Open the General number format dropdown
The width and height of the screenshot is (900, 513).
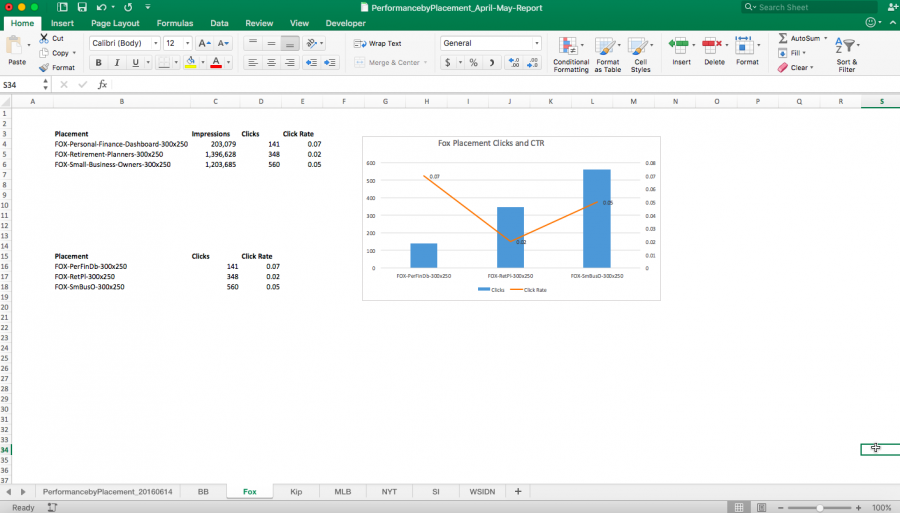click(537, 43)
